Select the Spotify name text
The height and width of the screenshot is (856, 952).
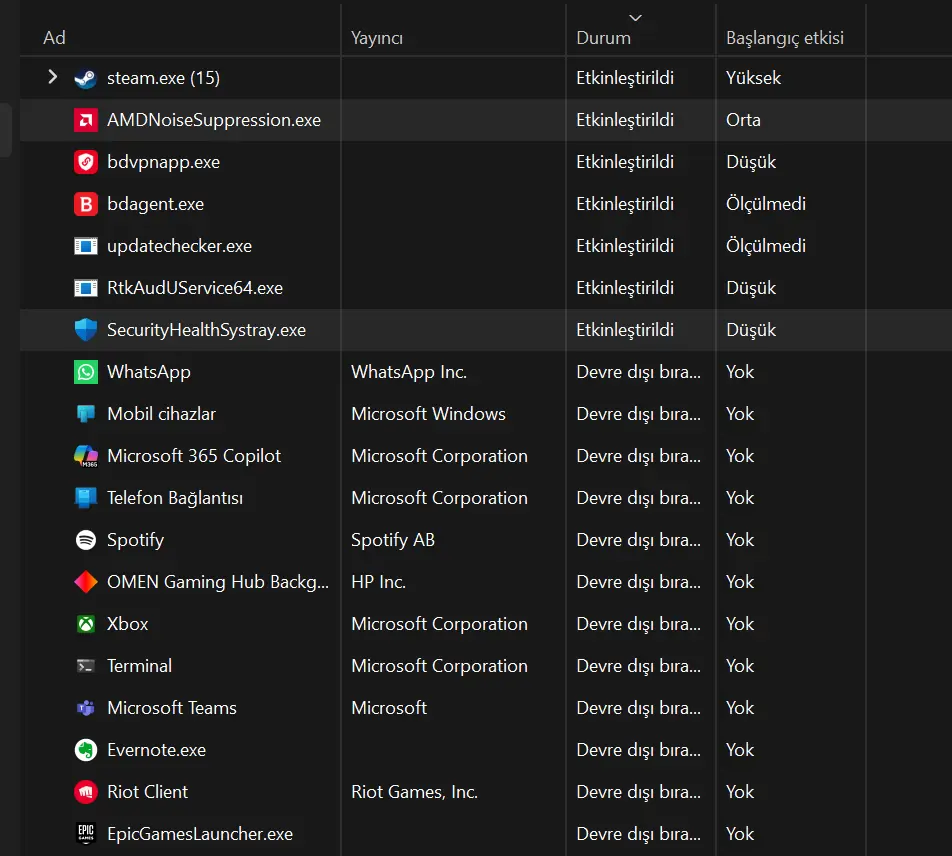tap(135, 540)
